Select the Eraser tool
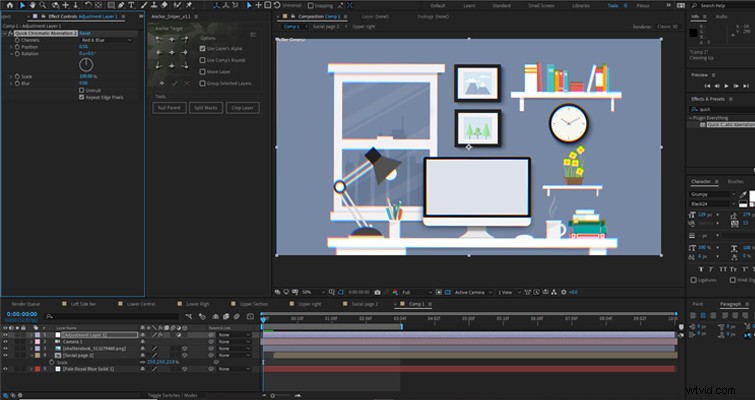755x400 pixels. [164, 5]
